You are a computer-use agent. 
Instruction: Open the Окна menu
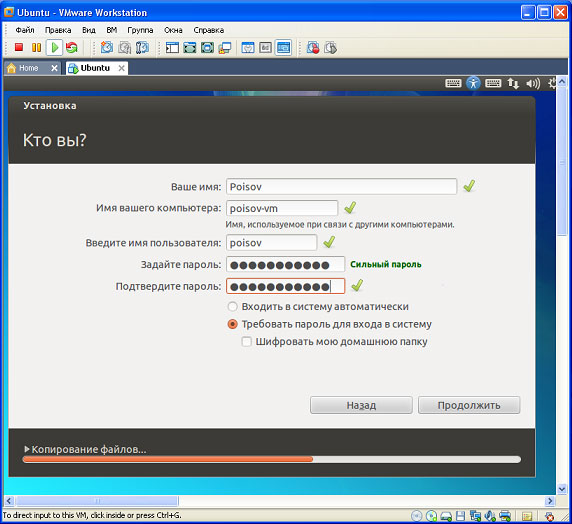[x=173, y=30]
